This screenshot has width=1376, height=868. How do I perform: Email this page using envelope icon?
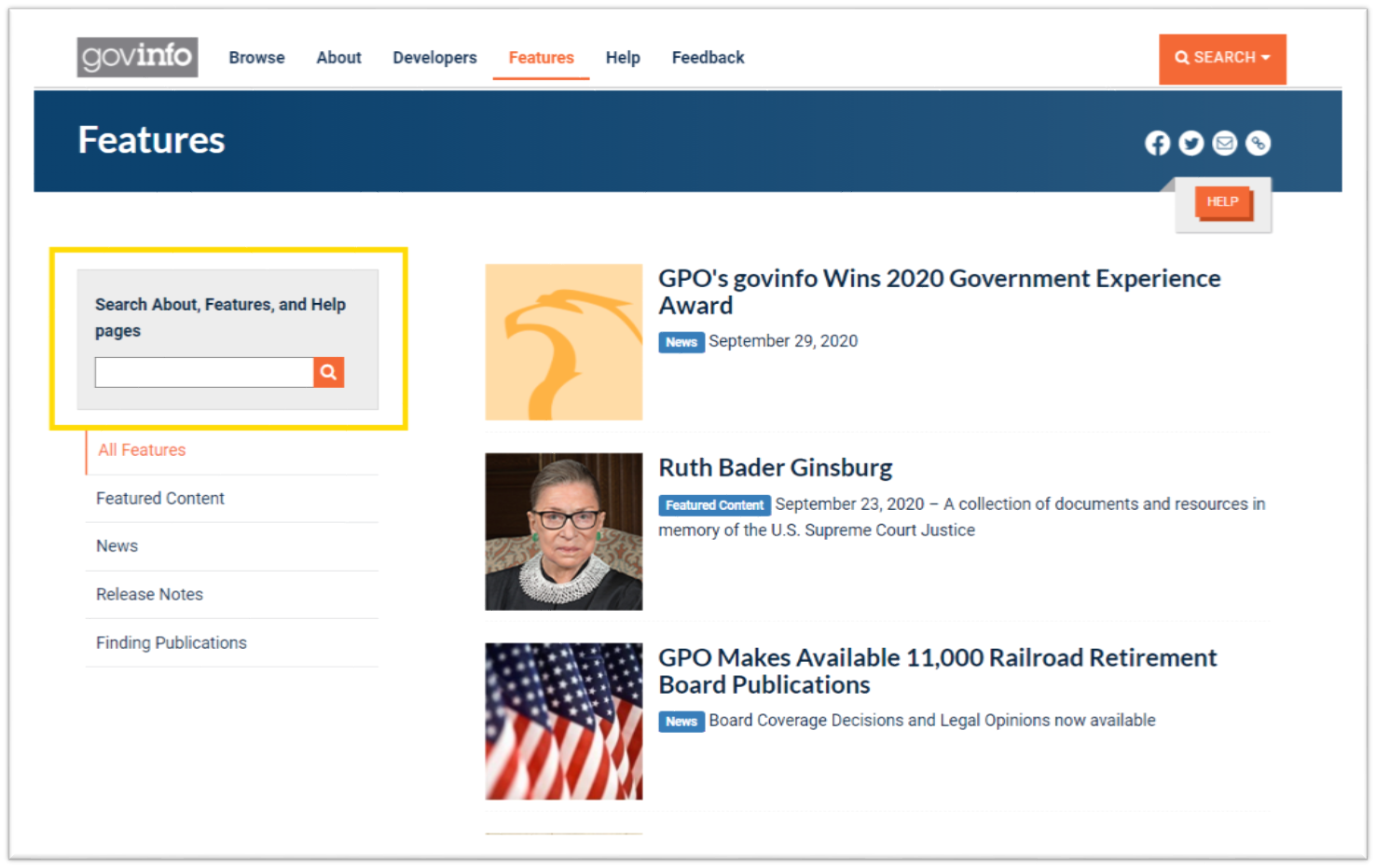tap(1224, 143)
